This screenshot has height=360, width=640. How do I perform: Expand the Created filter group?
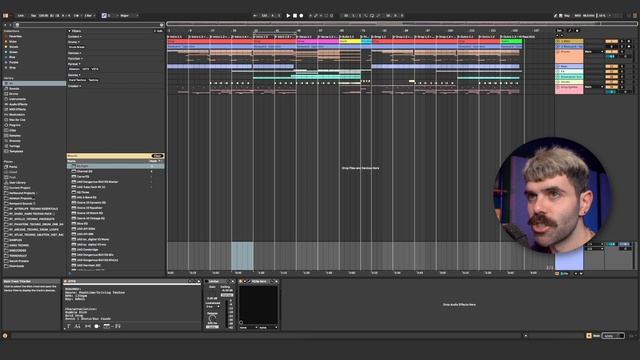pyautogui.click(x=74, y=86)
